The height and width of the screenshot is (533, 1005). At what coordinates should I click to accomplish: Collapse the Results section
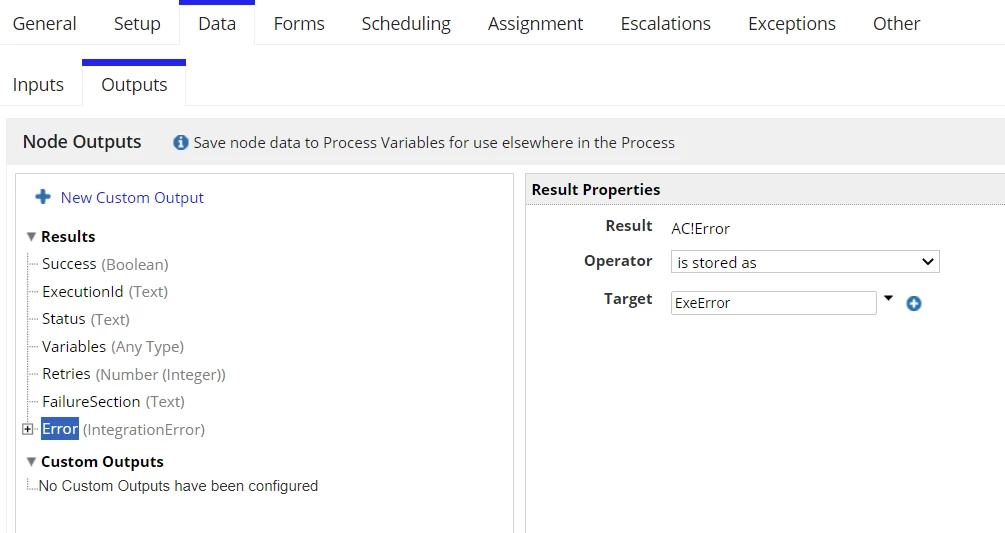click(x=31, y=236)
